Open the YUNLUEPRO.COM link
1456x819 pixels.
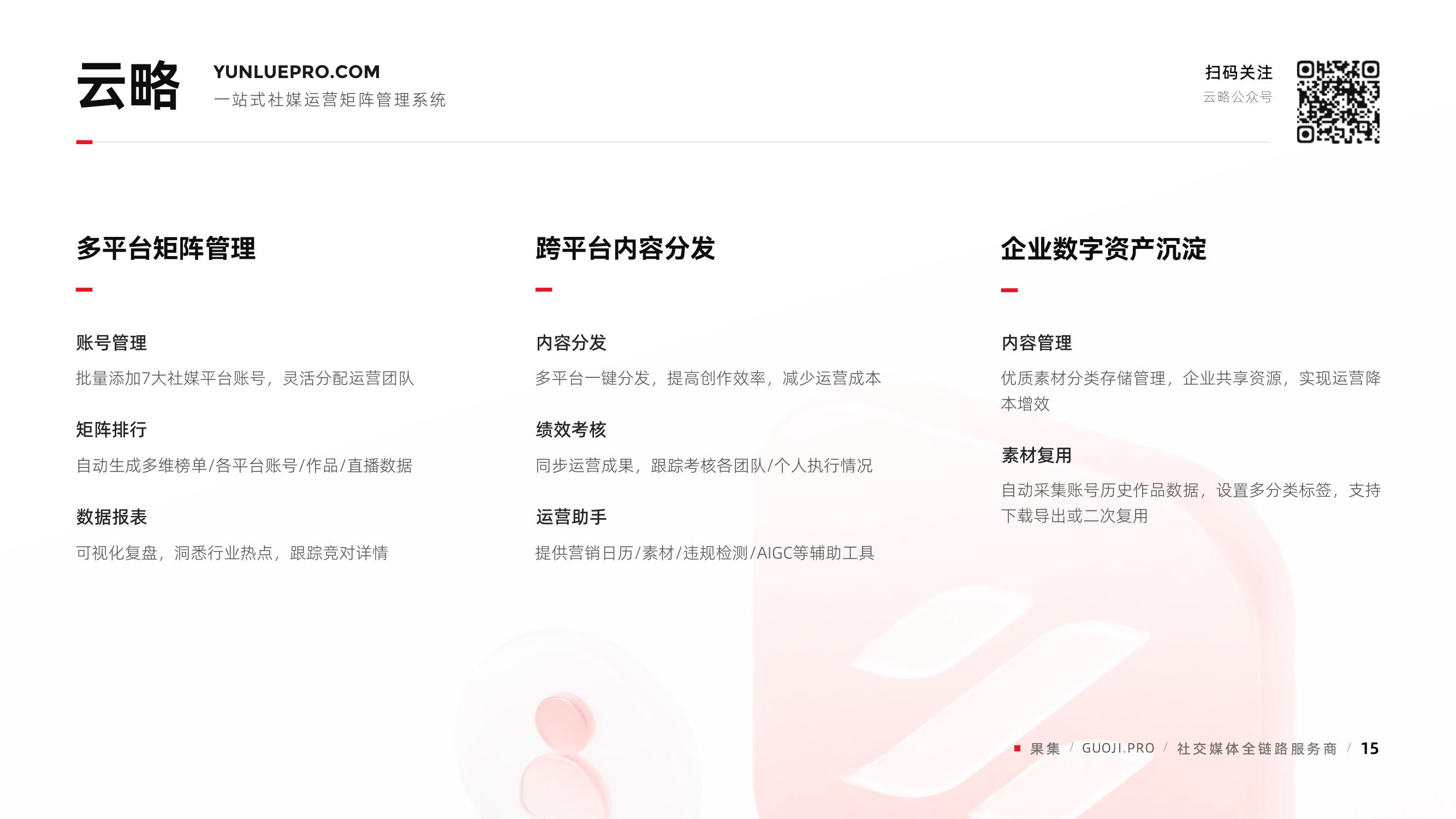click(x=297, y=72)
